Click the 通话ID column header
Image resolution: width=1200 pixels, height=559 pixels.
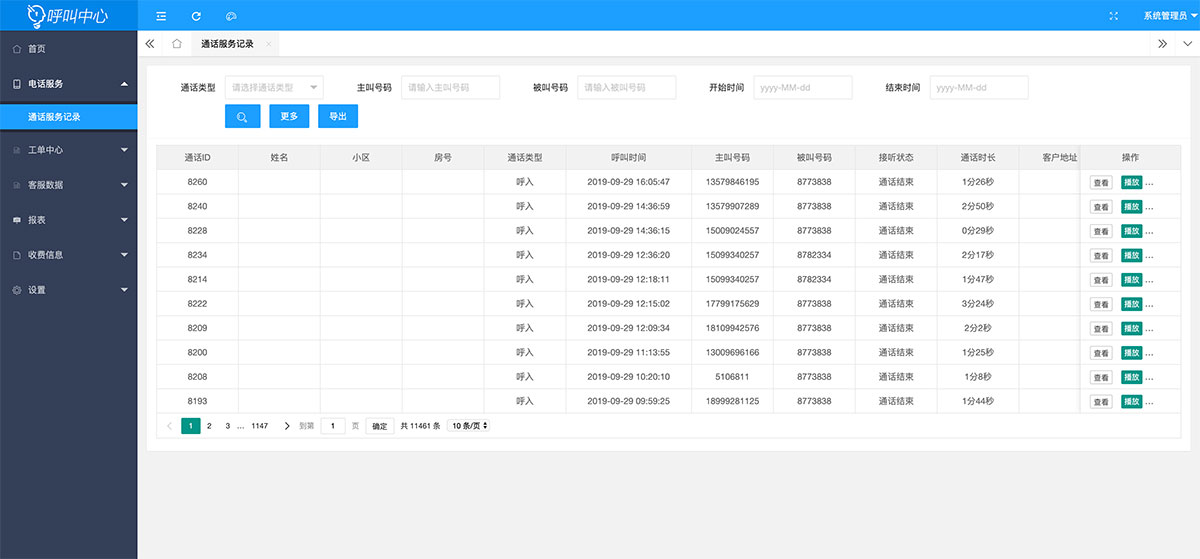pyautogui.click(x=197, y=157)
